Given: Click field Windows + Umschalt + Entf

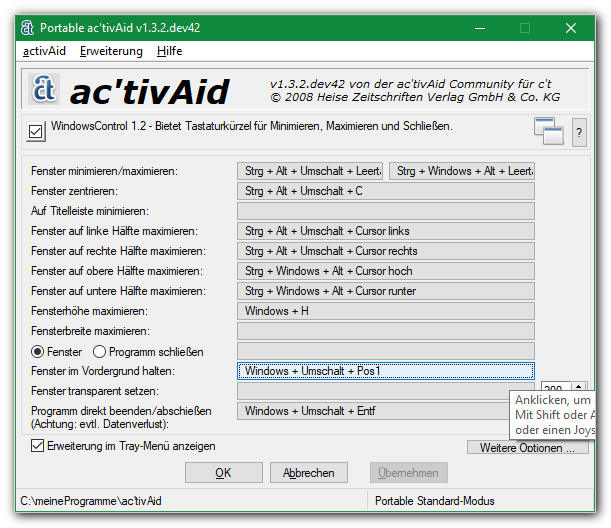Looking at the screenshot, I should click(373, 411).
